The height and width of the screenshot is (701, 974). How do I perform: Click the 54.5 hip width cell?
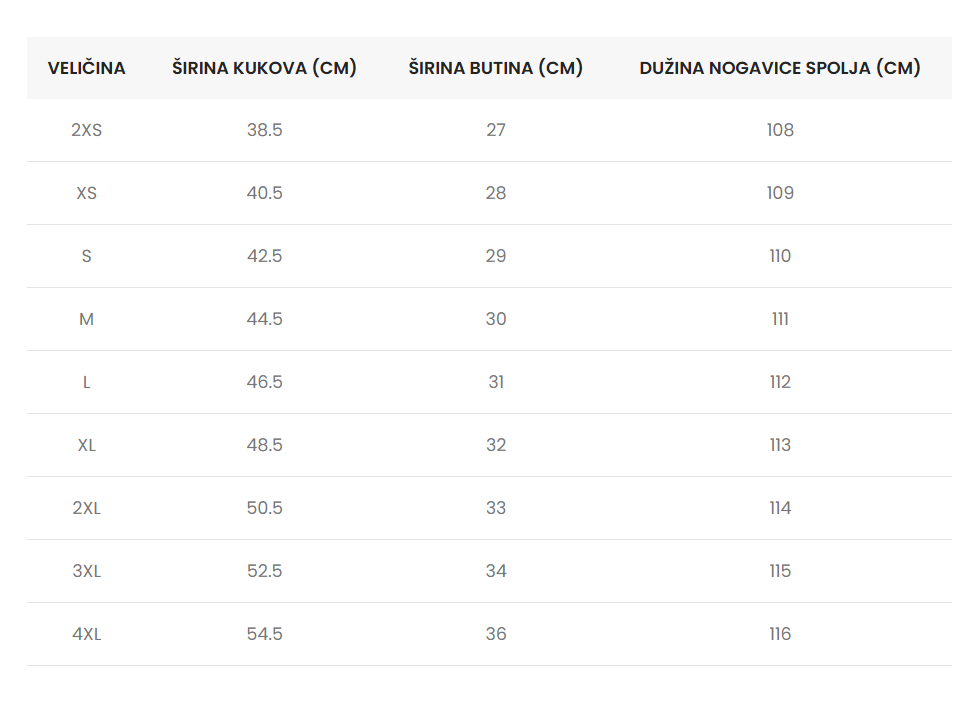pyautogui.click(x=265, y=634)
